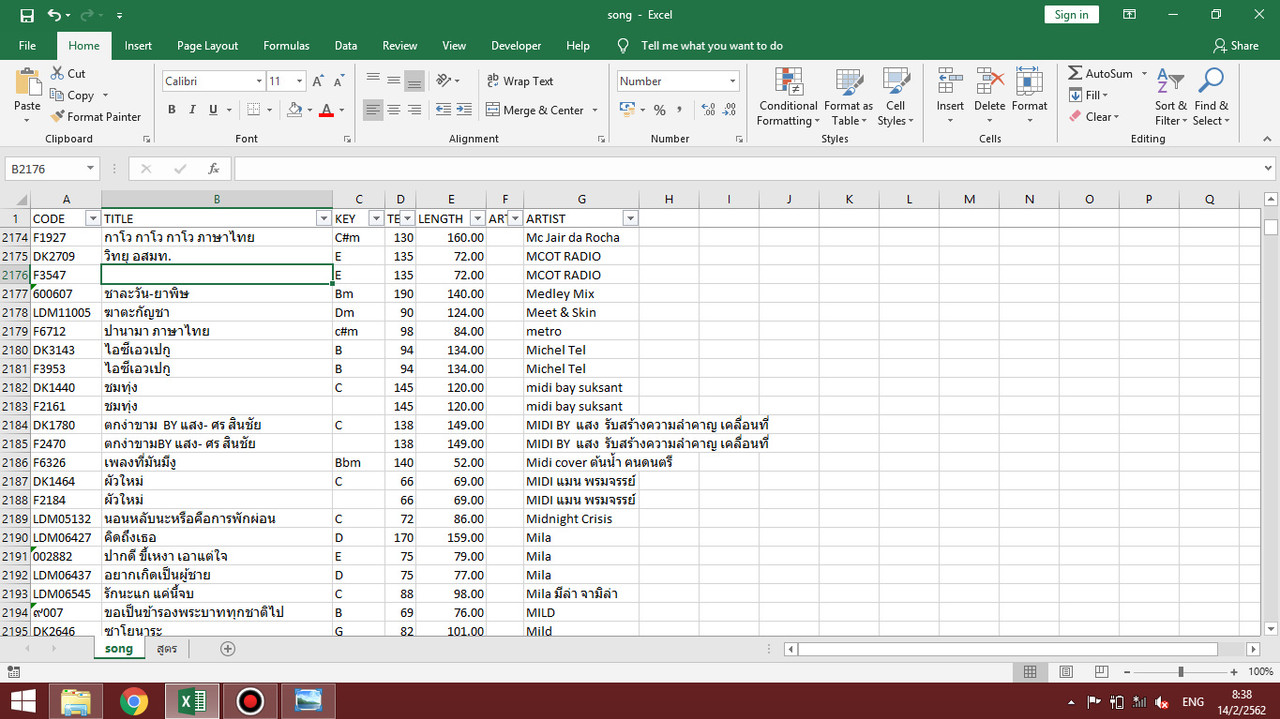This screenshot has height=719, width=1280.
Task: Switch to the สูตร sheet tab
Action: 167,649
